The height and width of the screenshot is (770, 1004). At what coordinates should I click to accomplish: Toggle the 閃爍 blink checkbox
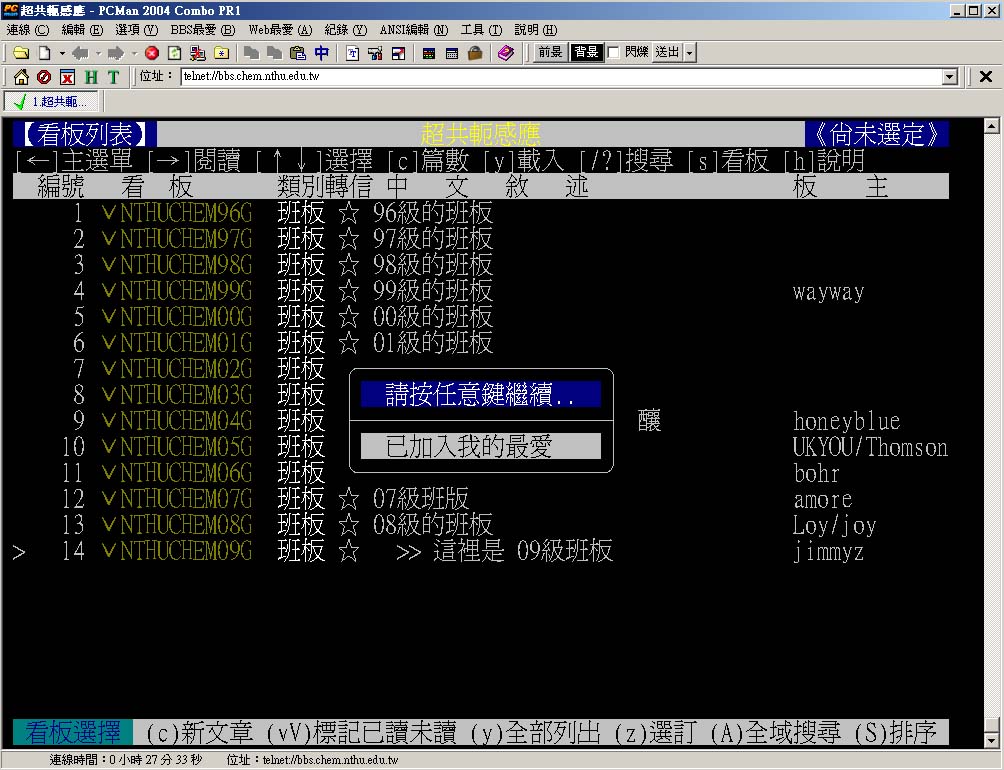(x=614, y=52)
